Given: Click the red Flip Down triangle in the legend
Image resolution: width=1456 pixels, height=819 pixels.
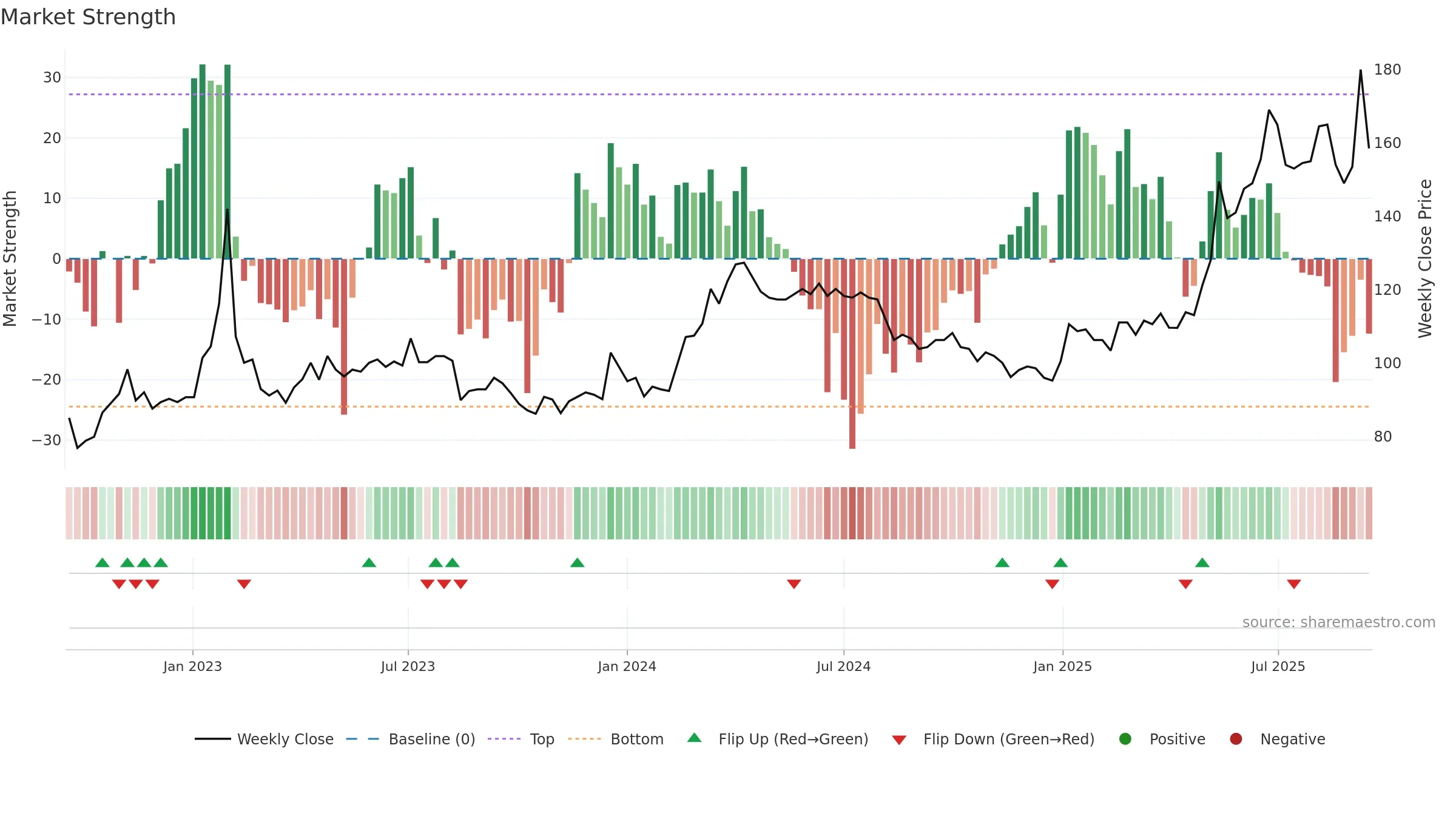Looking at the screenshot, I should coord(899,740).
